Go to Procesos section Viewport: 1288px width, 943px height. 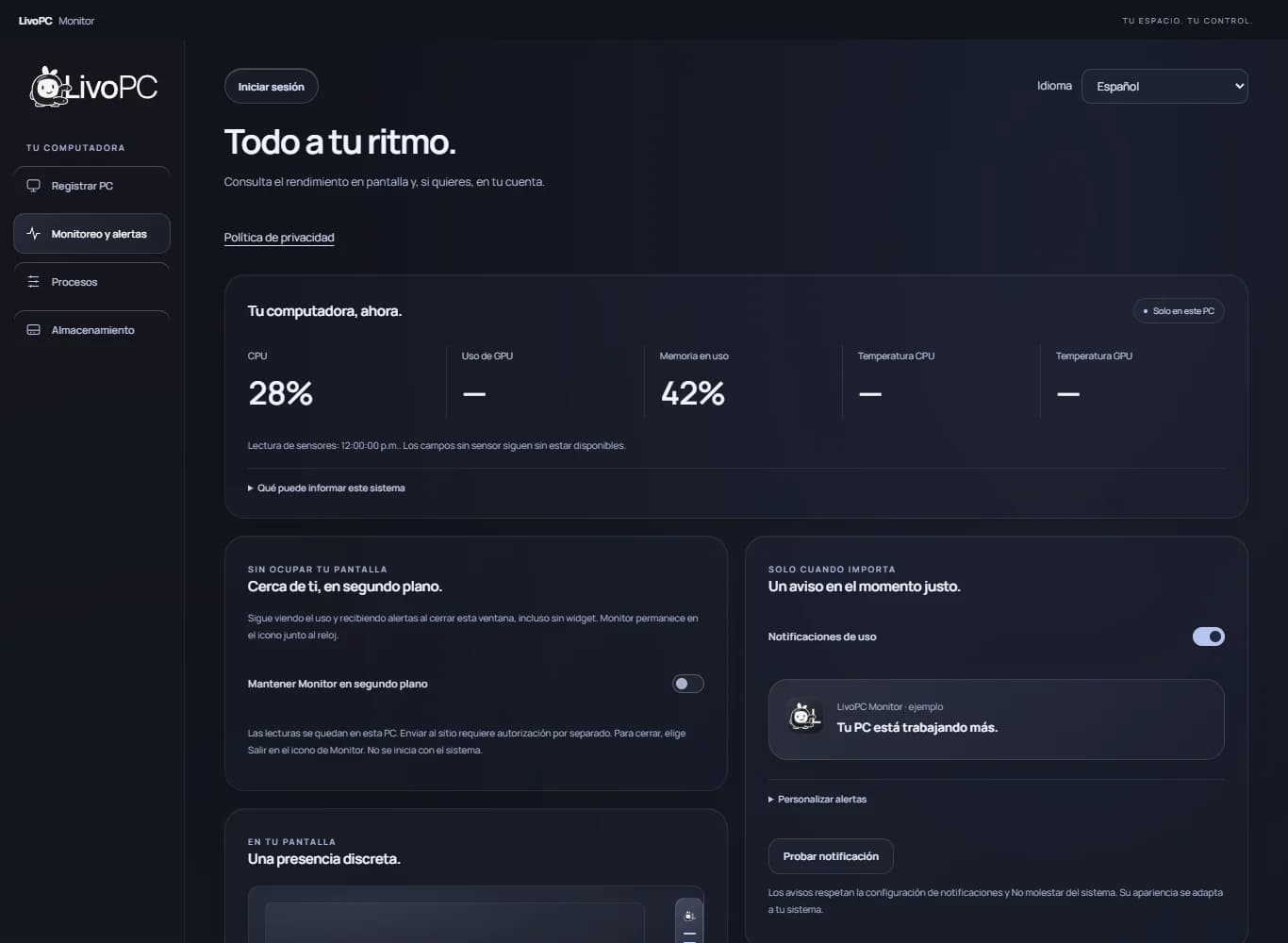click(x=91, y=282)
